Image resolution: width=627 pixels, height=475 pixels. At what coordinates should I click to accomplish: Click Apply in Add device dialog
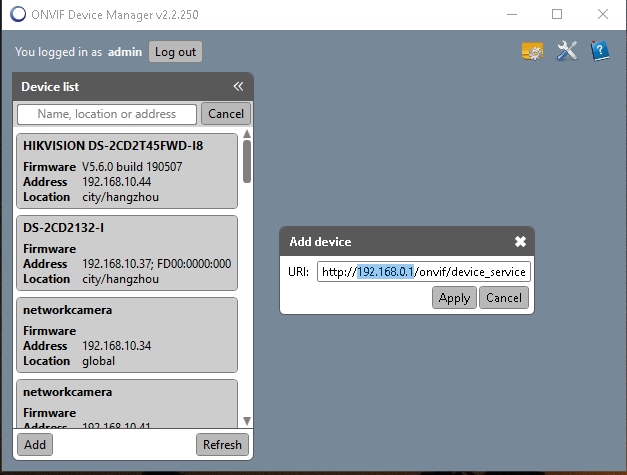click(454, 298)
